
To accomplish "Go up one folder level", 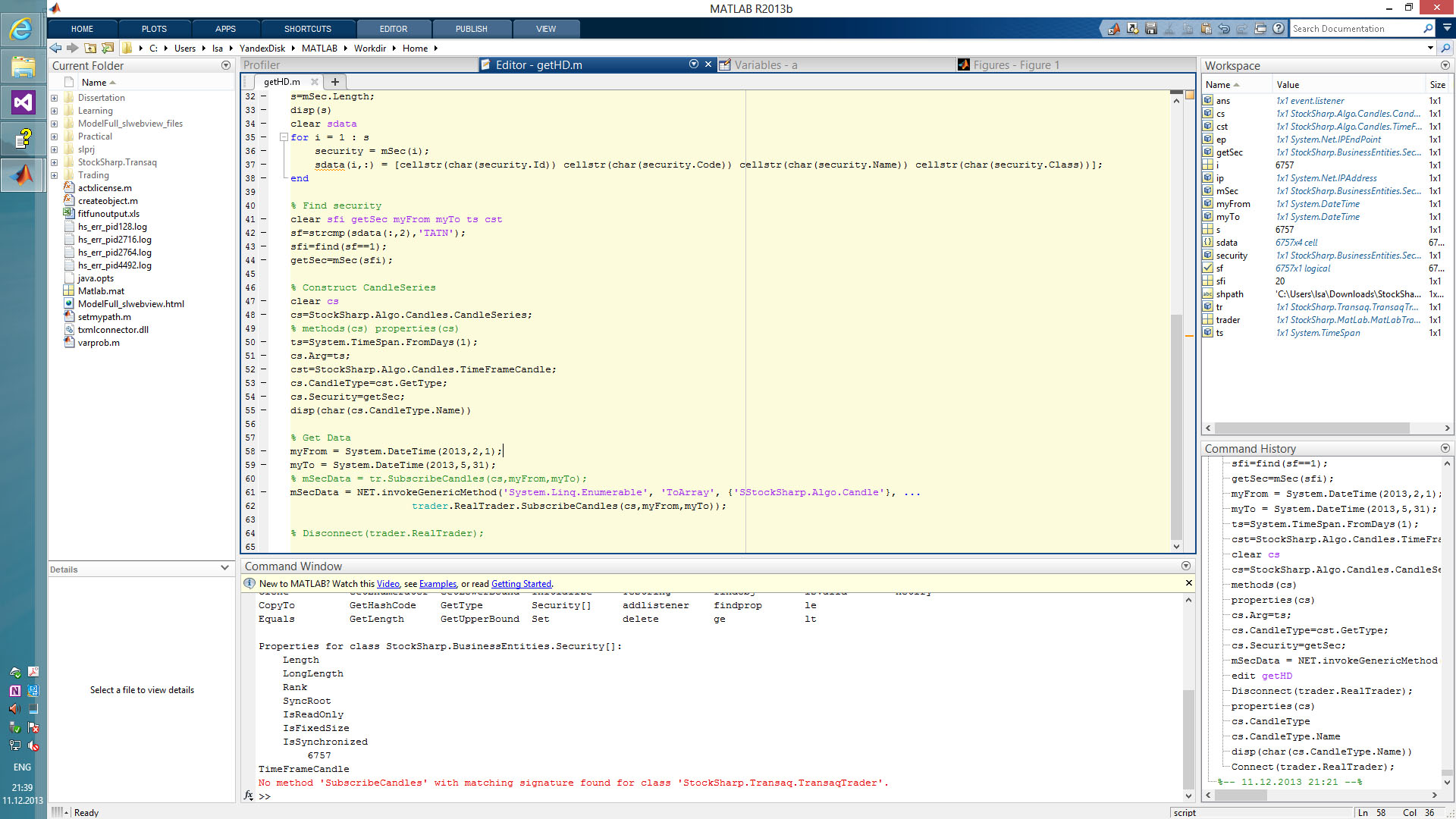I will [x=90, y=48].
